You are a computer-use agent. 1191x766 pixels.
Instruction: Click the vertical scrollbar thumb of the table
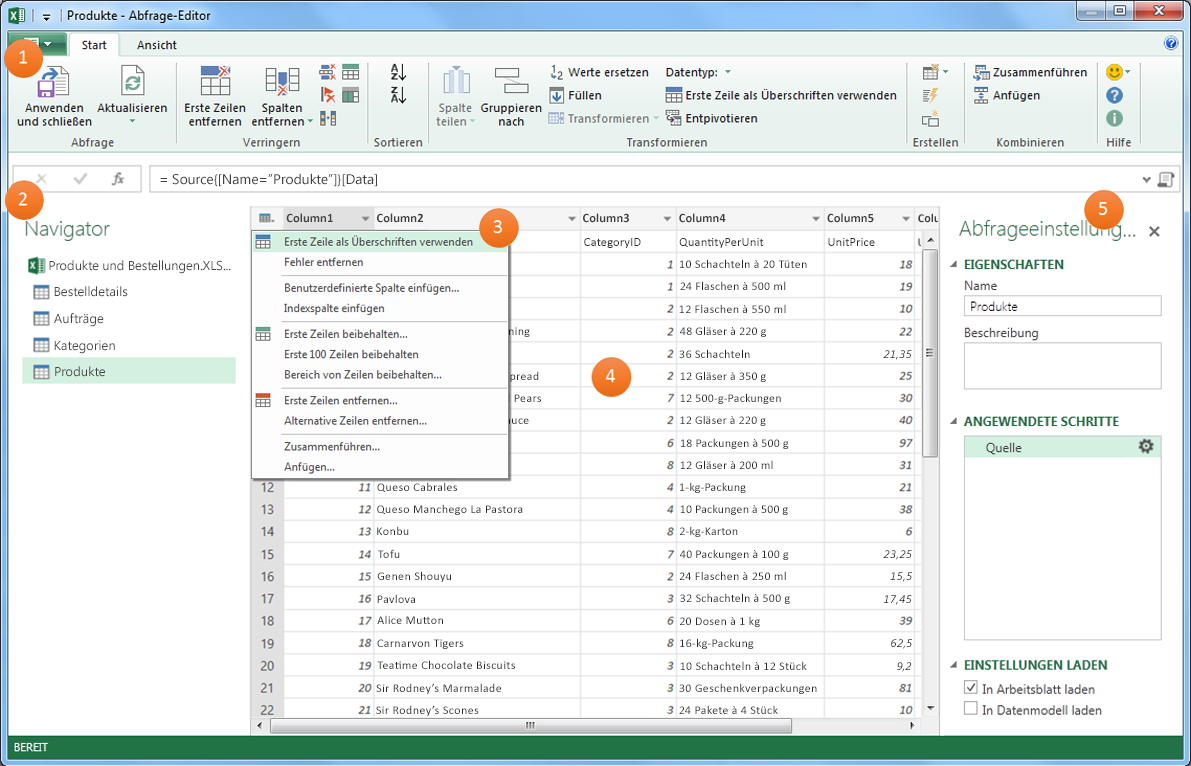(930, 353)
